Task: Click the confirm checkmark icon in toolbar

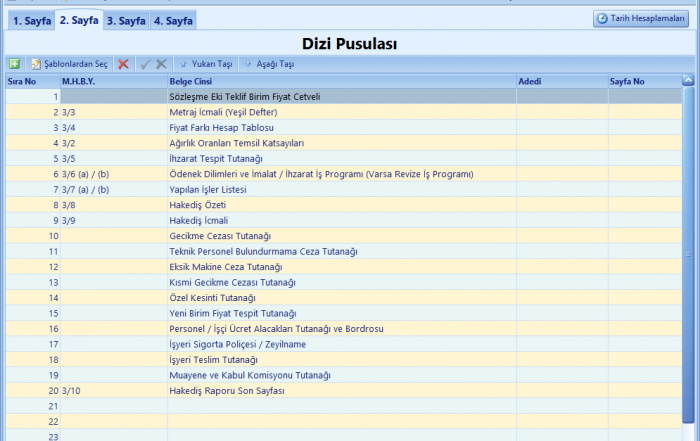Action: click(x=145, y=64)
